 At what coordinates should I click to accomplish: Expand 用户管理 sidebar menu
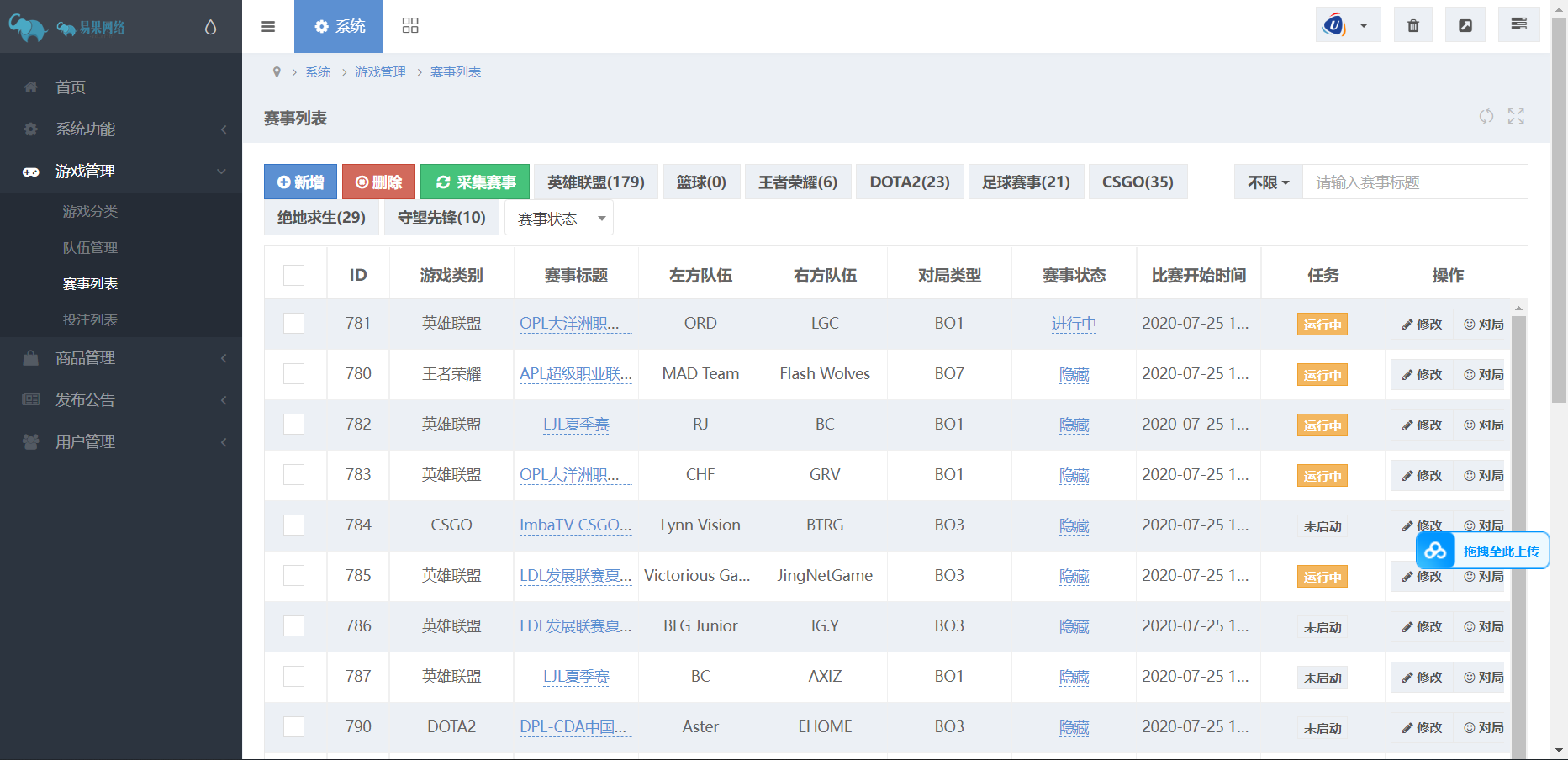click(121, 442)
